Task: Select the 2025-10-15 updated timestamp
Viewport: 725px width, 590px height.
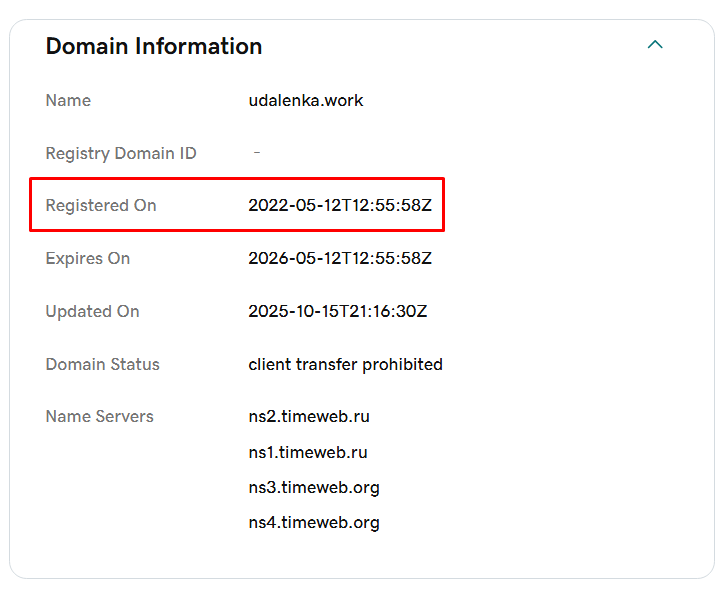Action: coord(338,311)
